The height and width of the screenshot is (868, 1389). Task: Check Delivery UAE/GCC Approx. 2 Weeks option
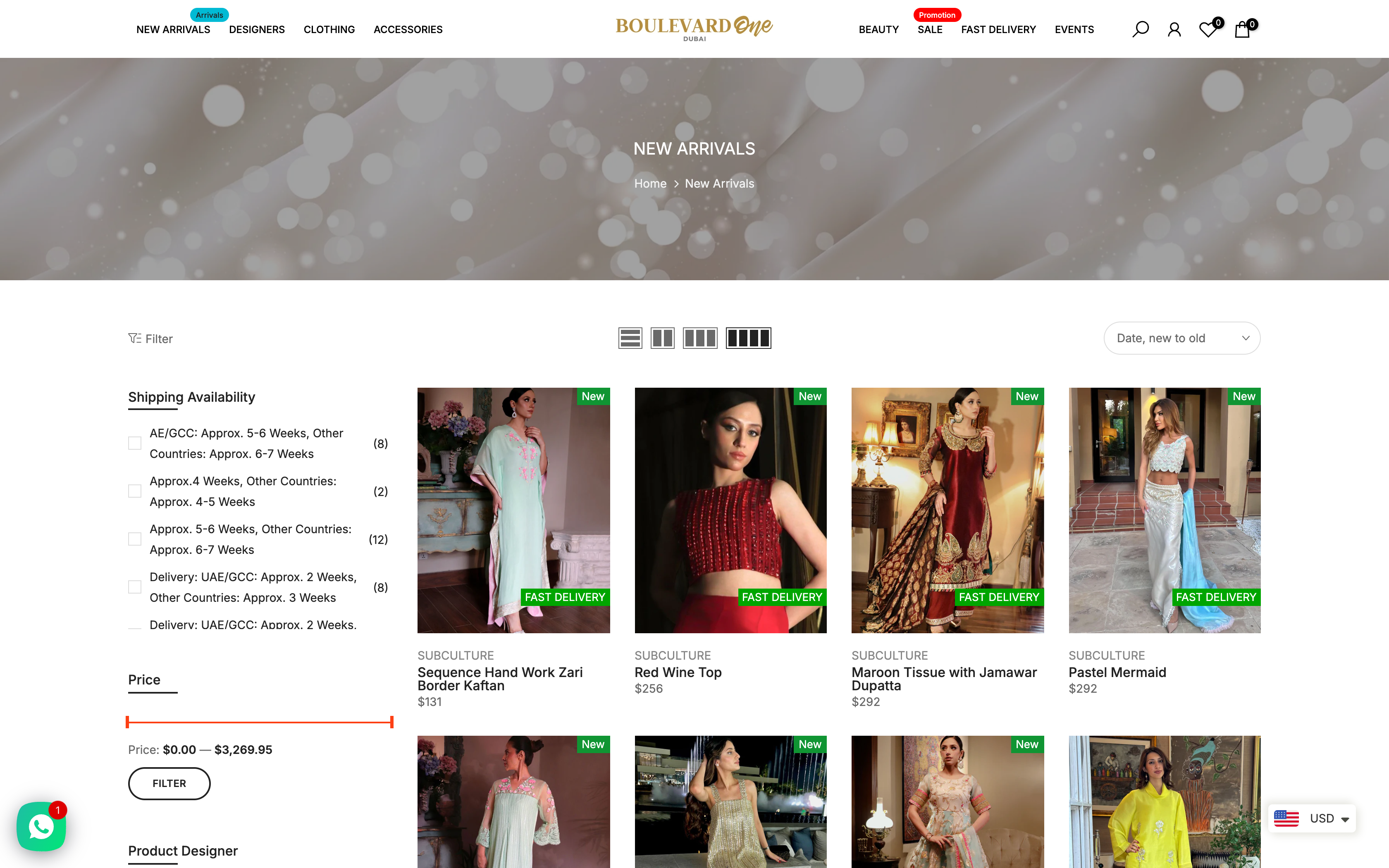coord(135,587)
